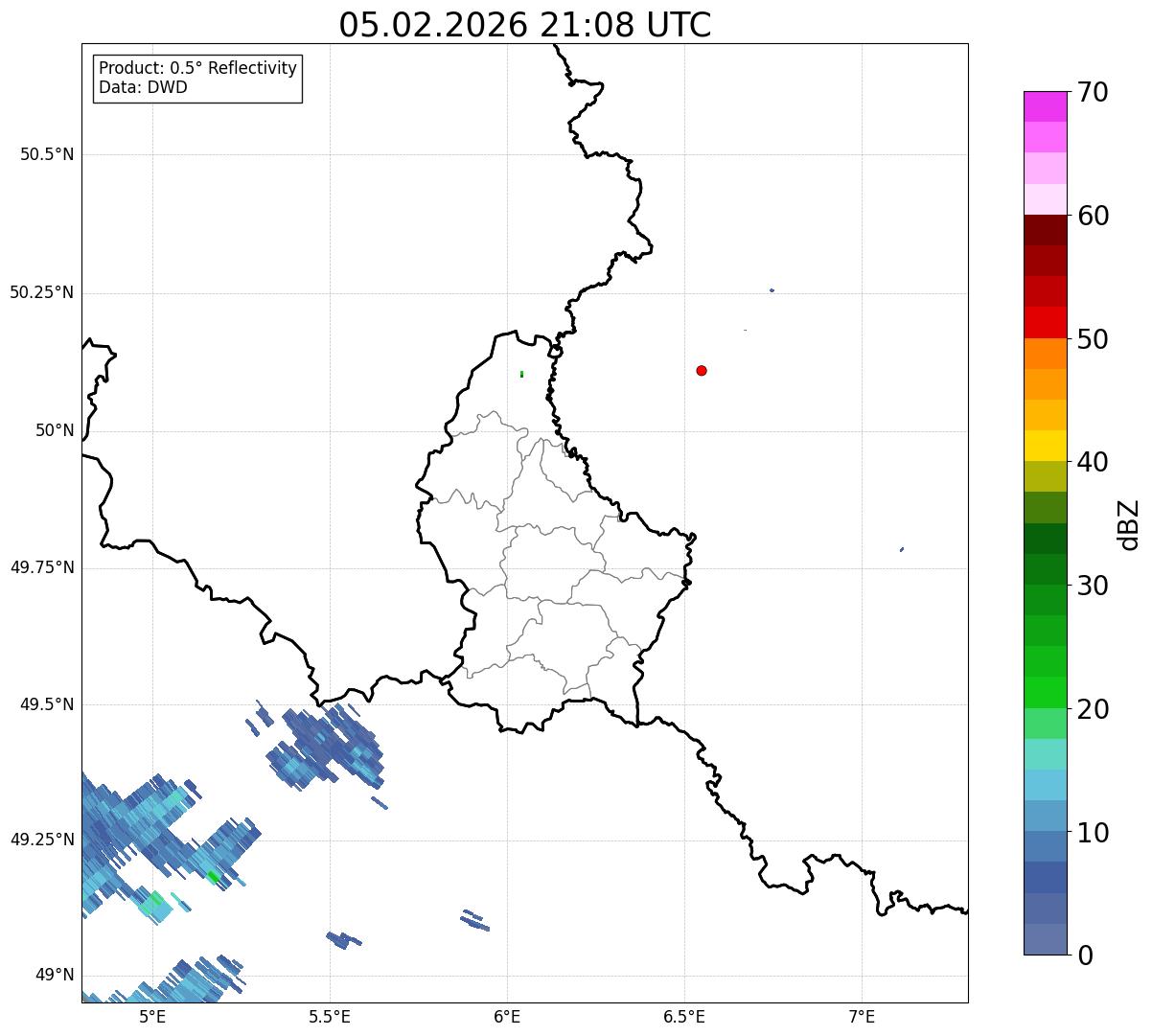The image size is (1152, 1036).
Task: Click the dark maroon colorbar segment below 60
Action: click(x=1045, y=230)
